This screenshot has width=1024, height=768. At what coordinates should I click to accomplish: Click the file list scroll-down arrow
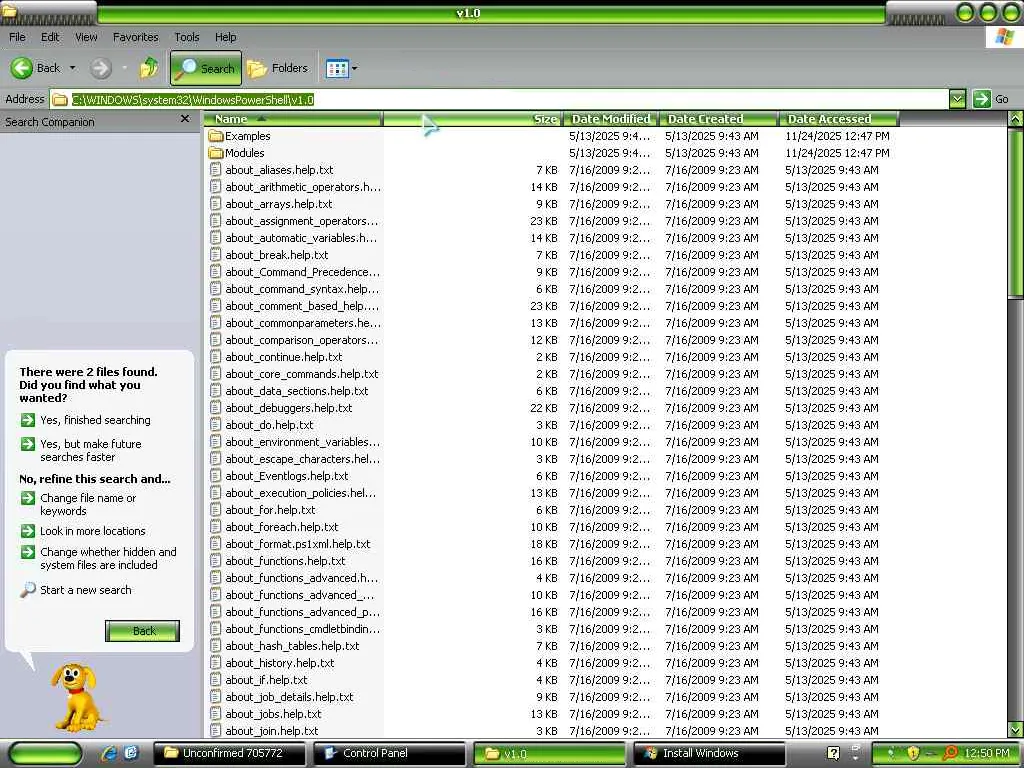click(1016, 730)
